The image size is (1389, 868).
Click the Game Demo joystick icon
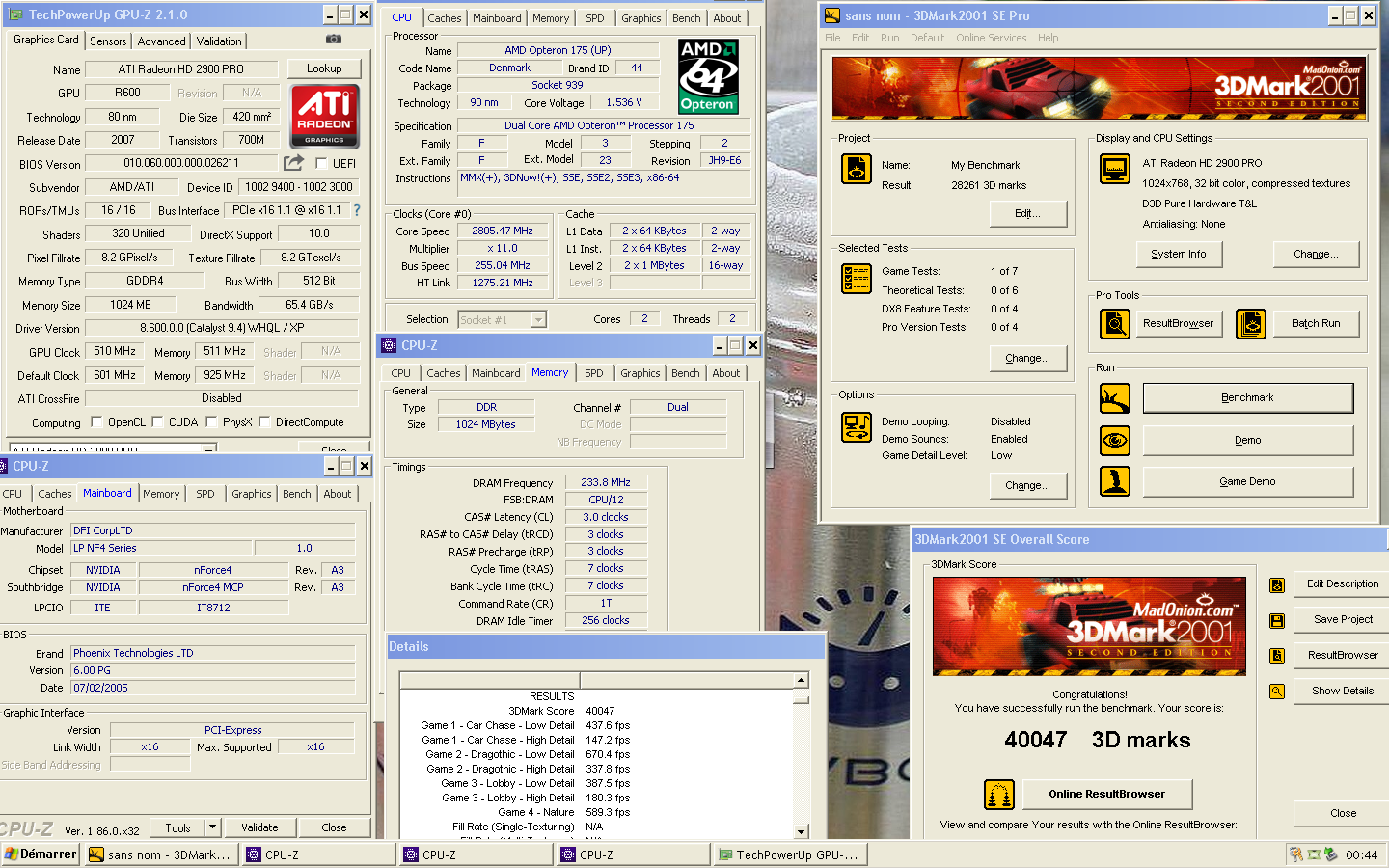(1115, 481)
